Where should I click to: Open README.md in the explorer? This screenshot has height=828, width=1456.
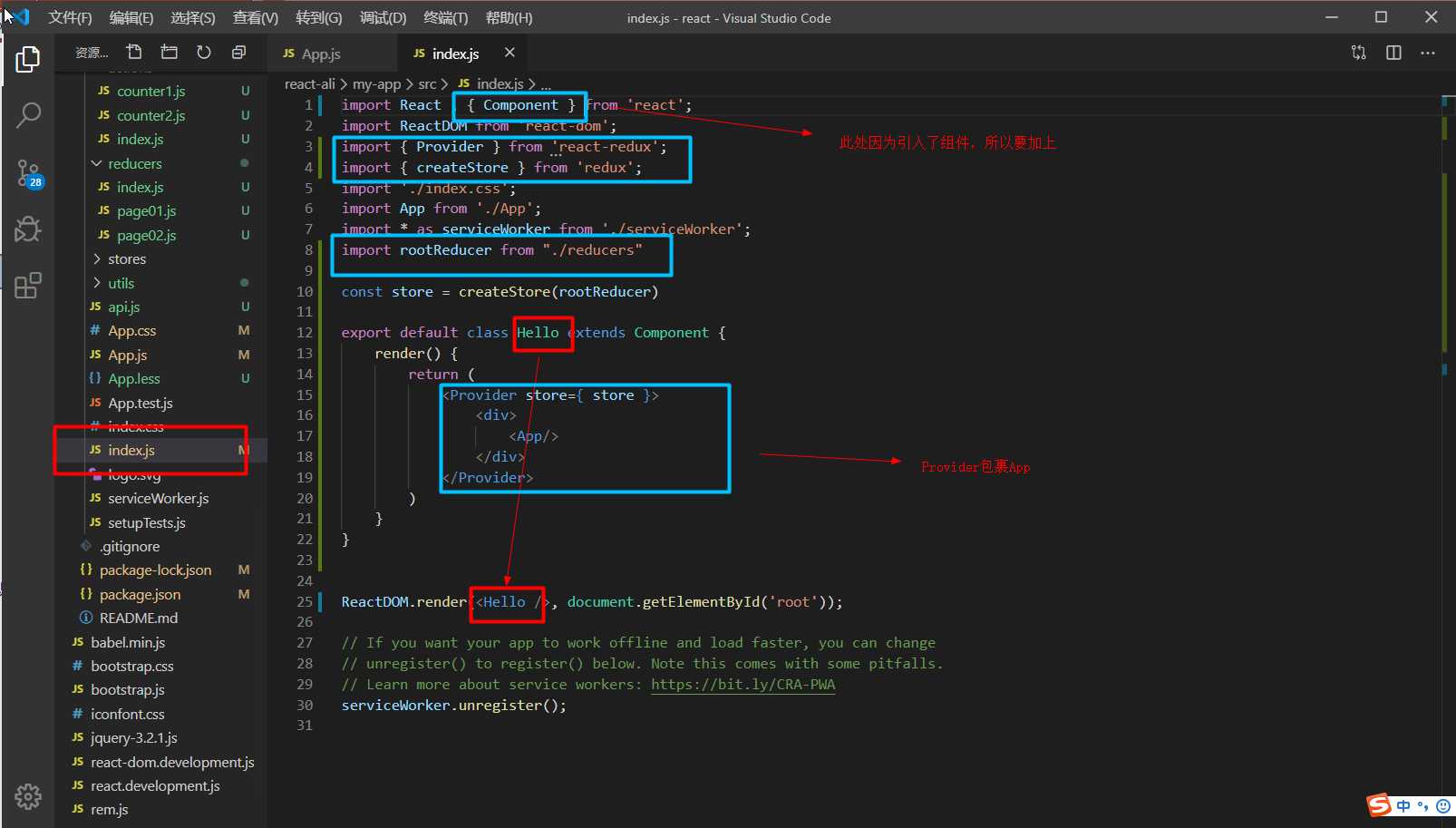[x=138, y=619]
